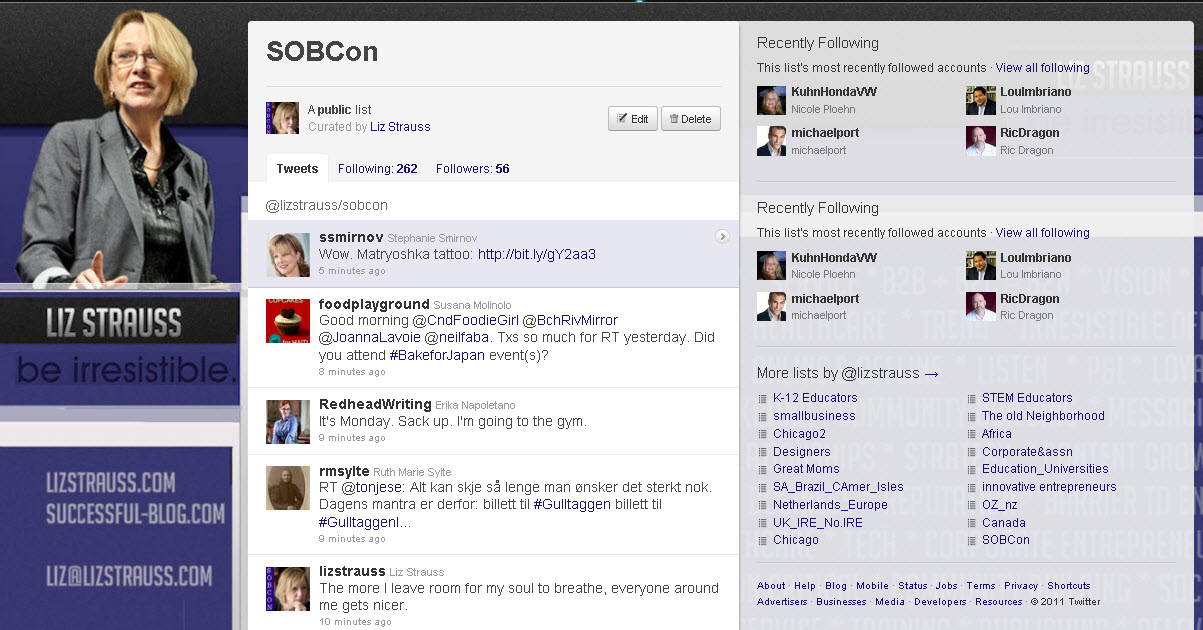Click list icon beside K-12 Educators

tap(763, 399)
